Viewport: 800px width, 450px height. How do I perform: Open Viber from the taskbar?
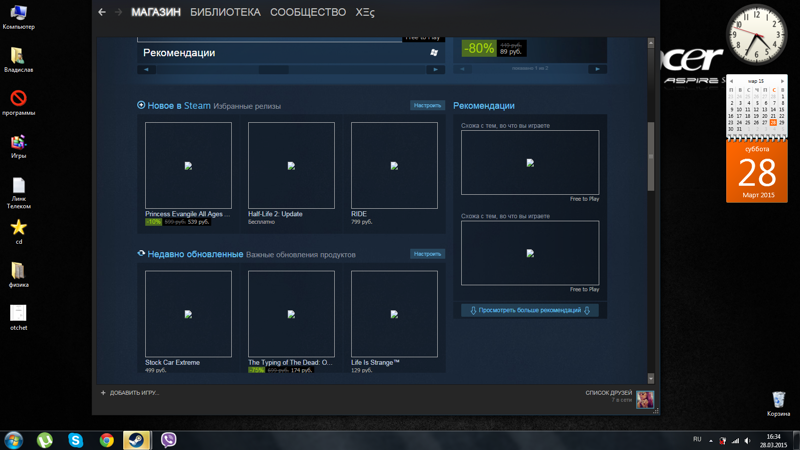pyautogui.click(x=168, y=440)
